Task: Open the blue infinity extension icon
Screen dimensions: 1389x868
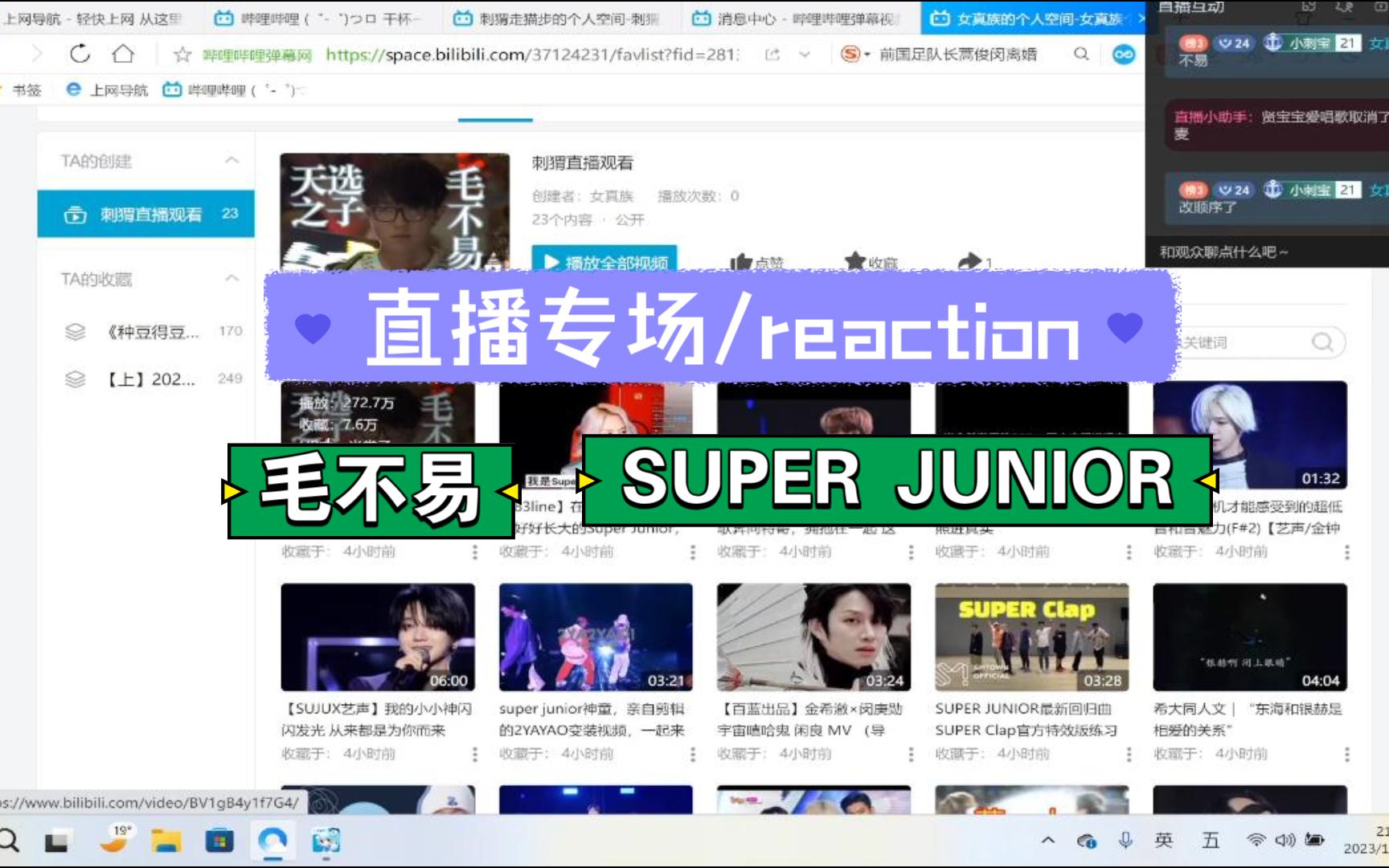Action: pos(1123,54)
